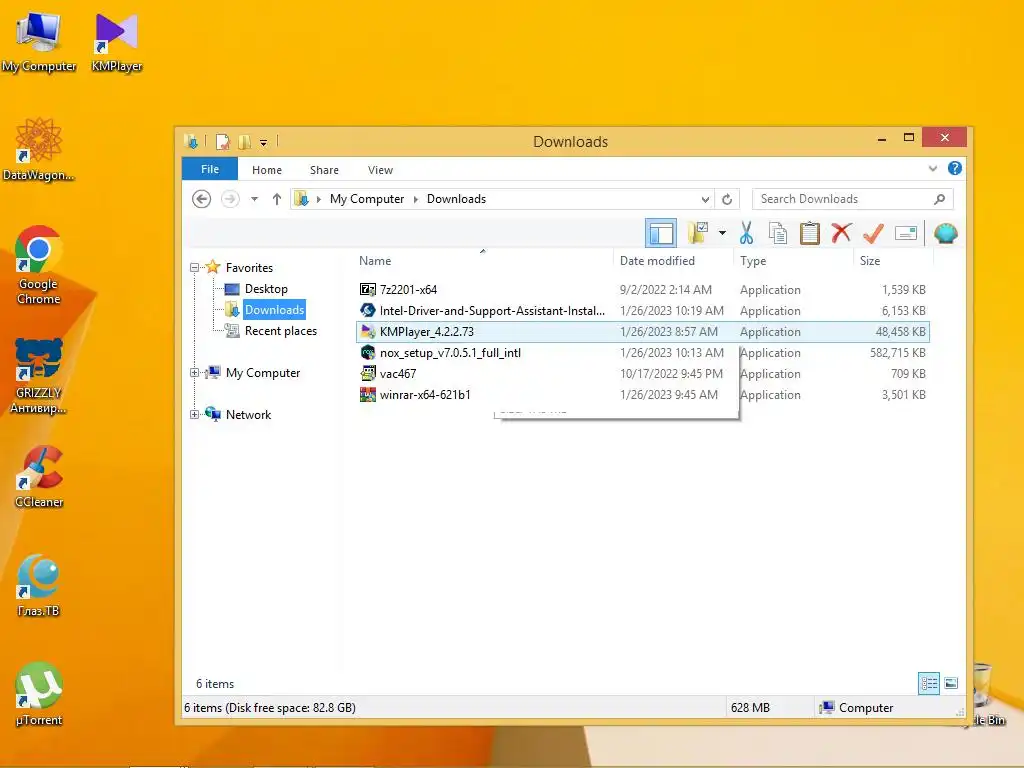Switch to large icons view in the status bar
The height and width of the screenshot is (768, 1024).
pyautogui.click(x=951, y=683)
